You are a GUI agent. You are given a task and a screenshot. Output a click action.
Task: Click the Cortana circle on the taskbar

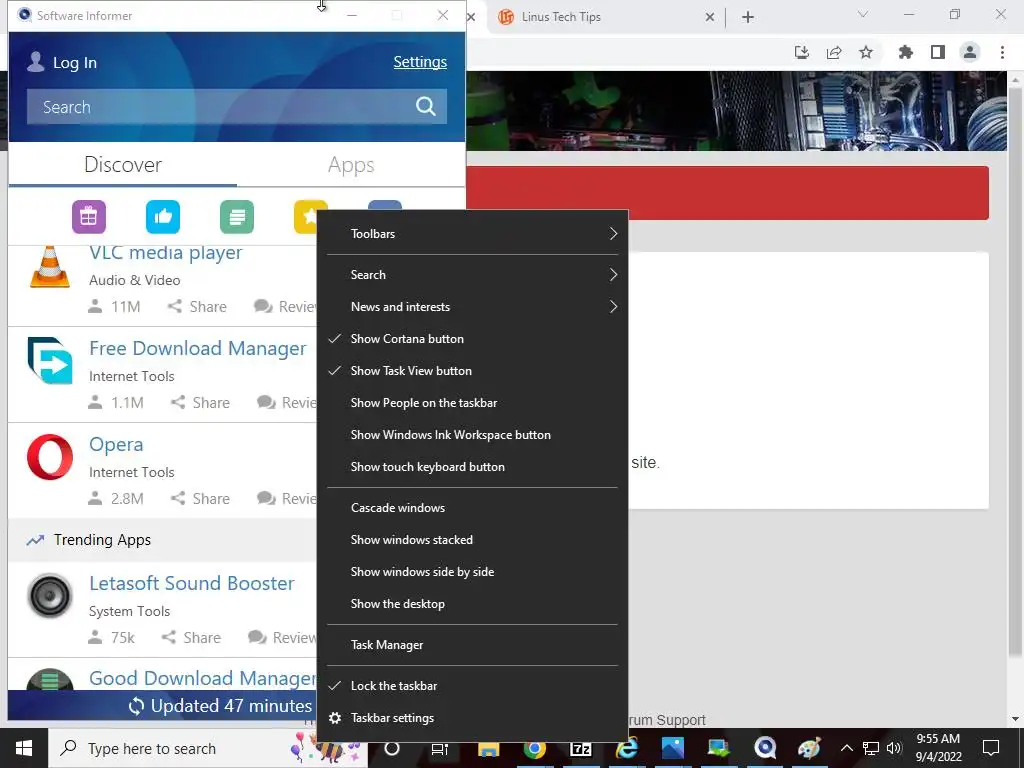click(392, 748)
